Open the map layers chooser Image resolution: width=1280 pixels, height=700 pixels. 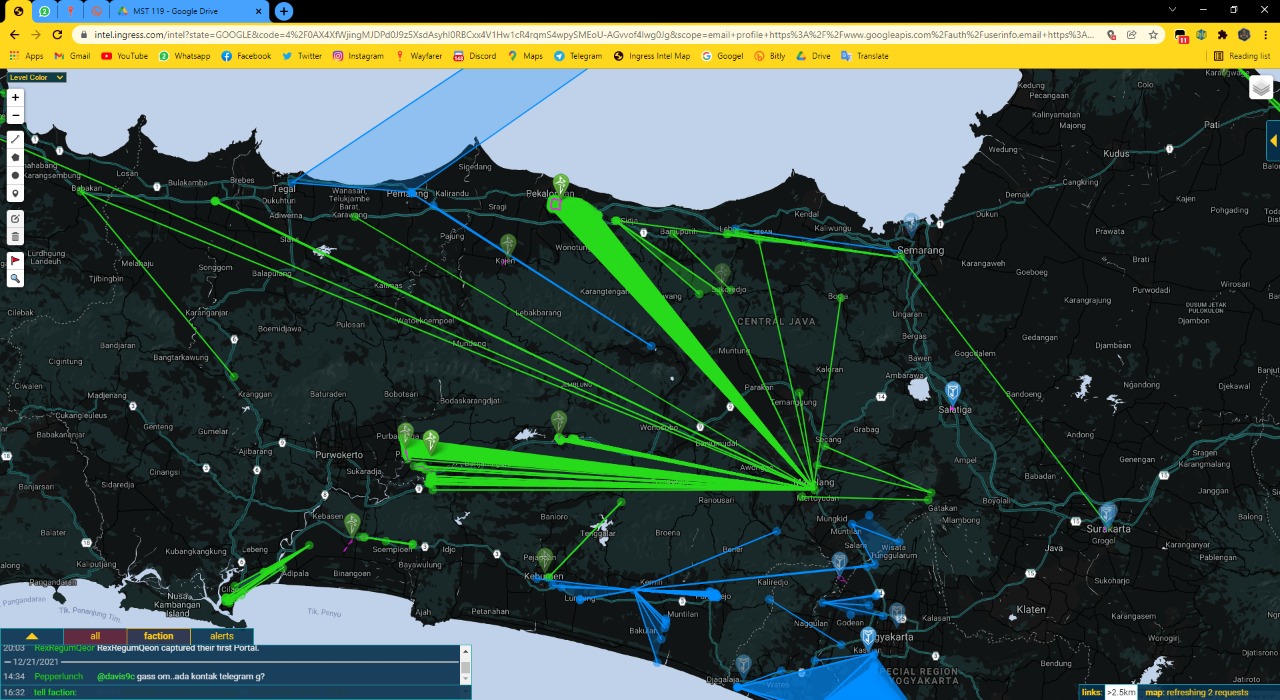pos(1261,88)
